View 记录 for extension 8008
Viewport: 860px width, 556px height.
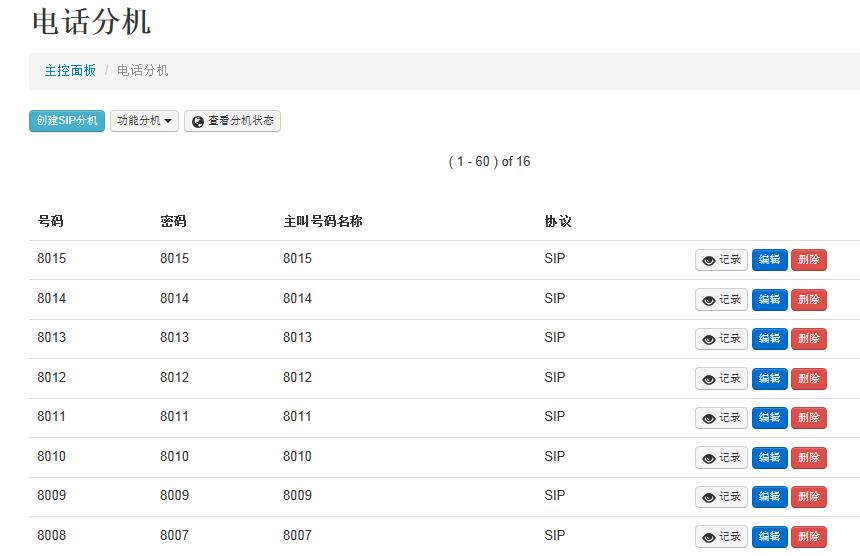[x=721, y=536]
